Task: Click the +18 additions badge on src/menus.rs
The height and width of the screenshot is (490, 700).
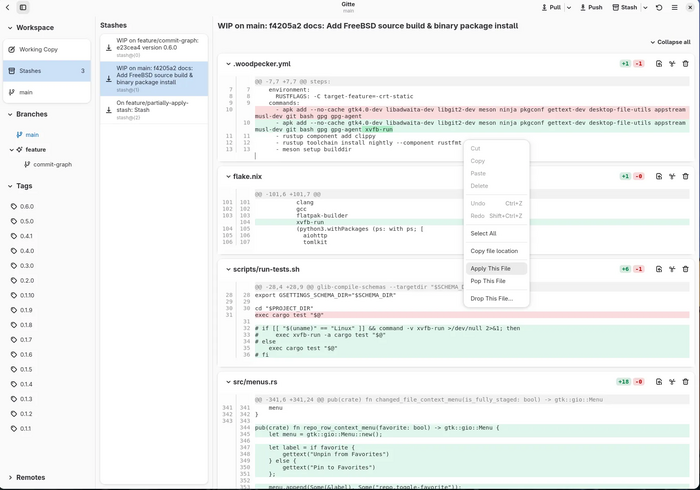Action: (x=624, y=382)
